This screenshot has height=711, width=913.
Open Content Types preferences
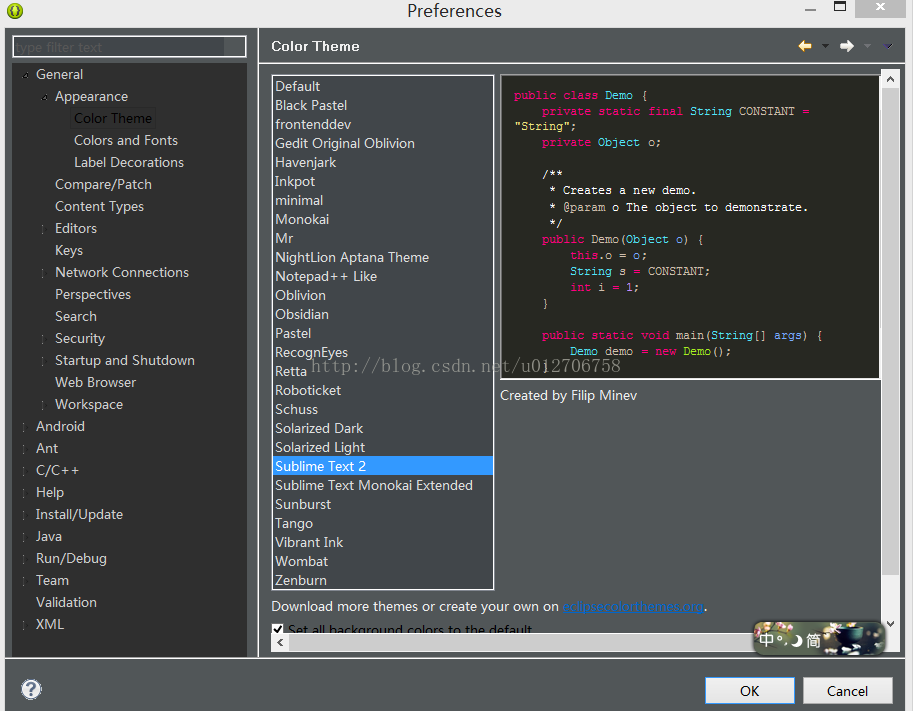coord(99,207)
